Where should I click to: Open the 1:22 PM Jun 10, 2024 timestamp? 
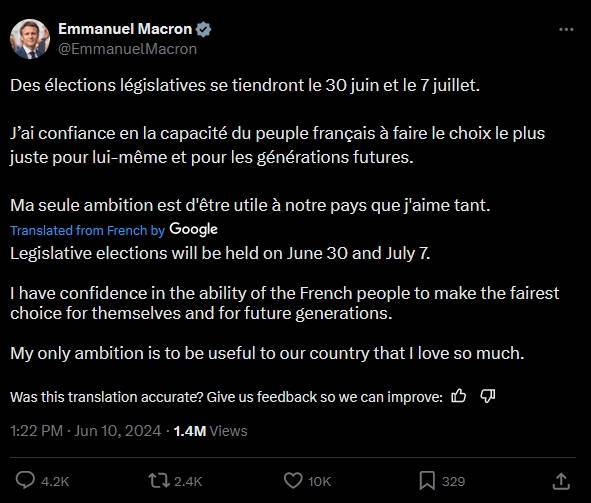[86, 431]
